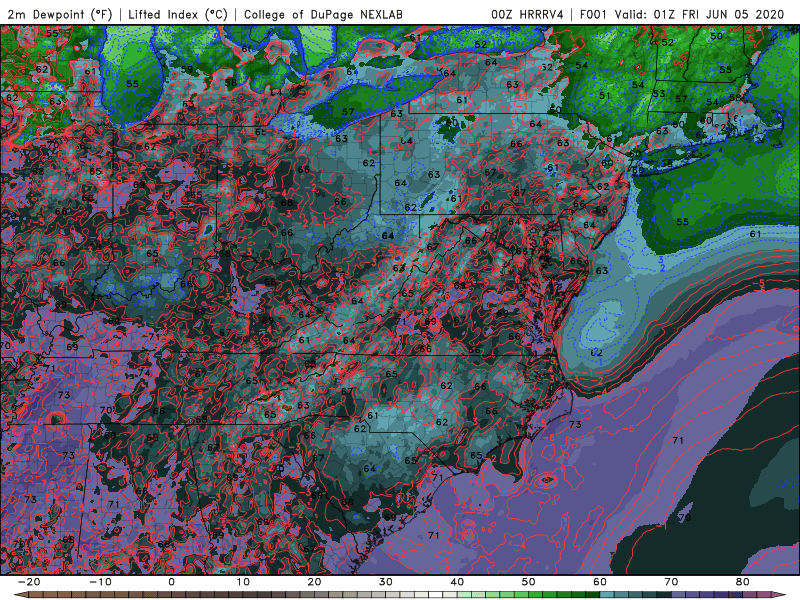Screen dimensions: 800x600
Task: Click the '0' color scale label
Action: (171, 582)
